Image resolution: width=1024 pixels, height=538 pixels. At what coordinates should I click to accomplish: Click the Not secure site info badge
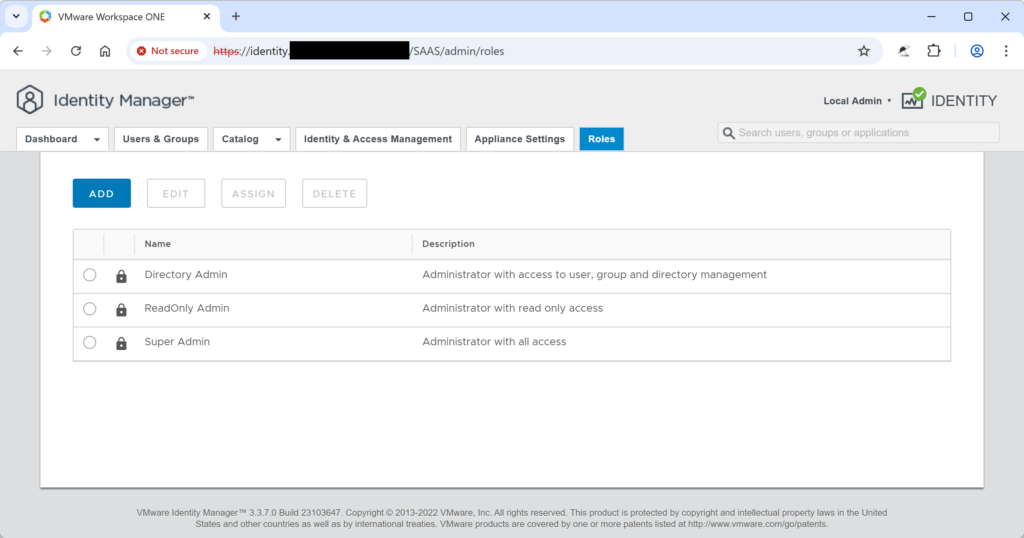click(168, 51)
